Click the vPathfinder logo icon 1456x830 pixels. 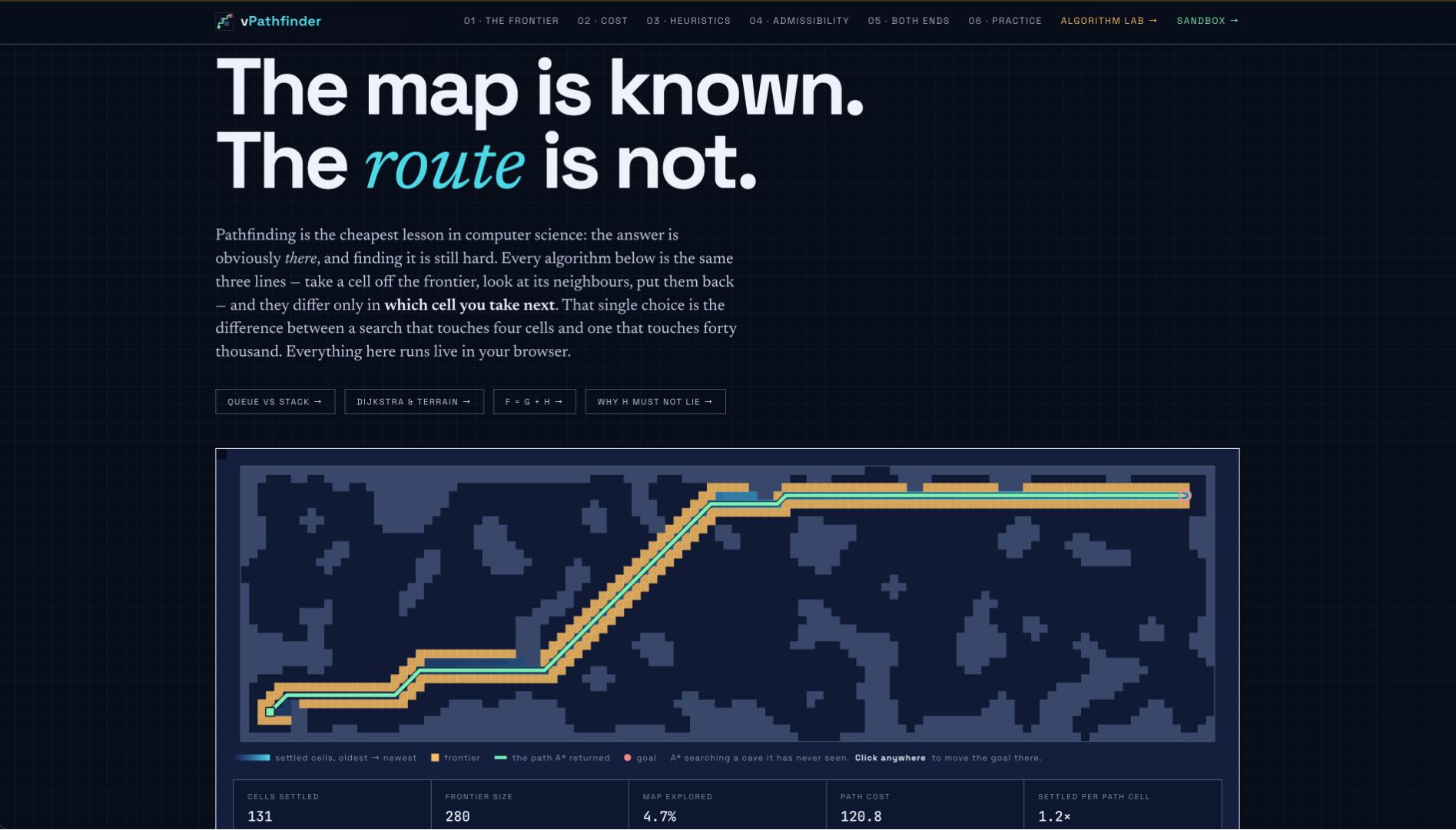pyautogui.click(x=224, y=22)
